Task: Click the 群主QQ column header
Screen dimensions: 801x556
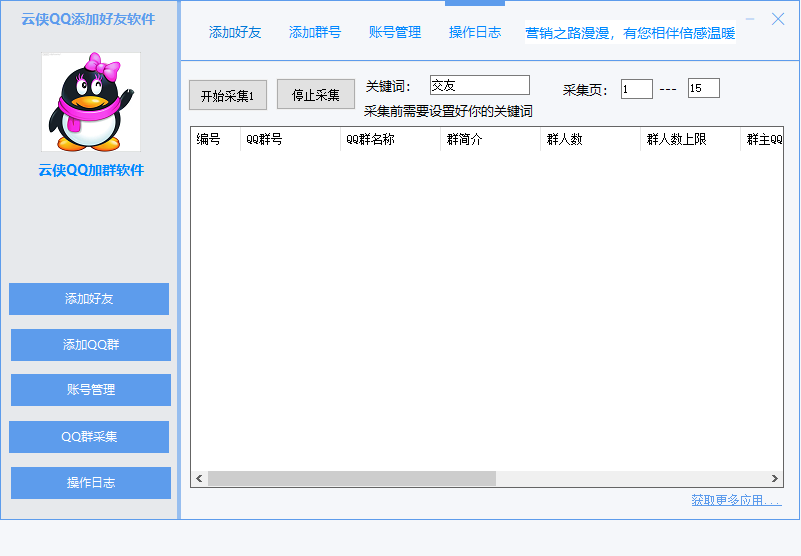Action: [x=762, y=139]
